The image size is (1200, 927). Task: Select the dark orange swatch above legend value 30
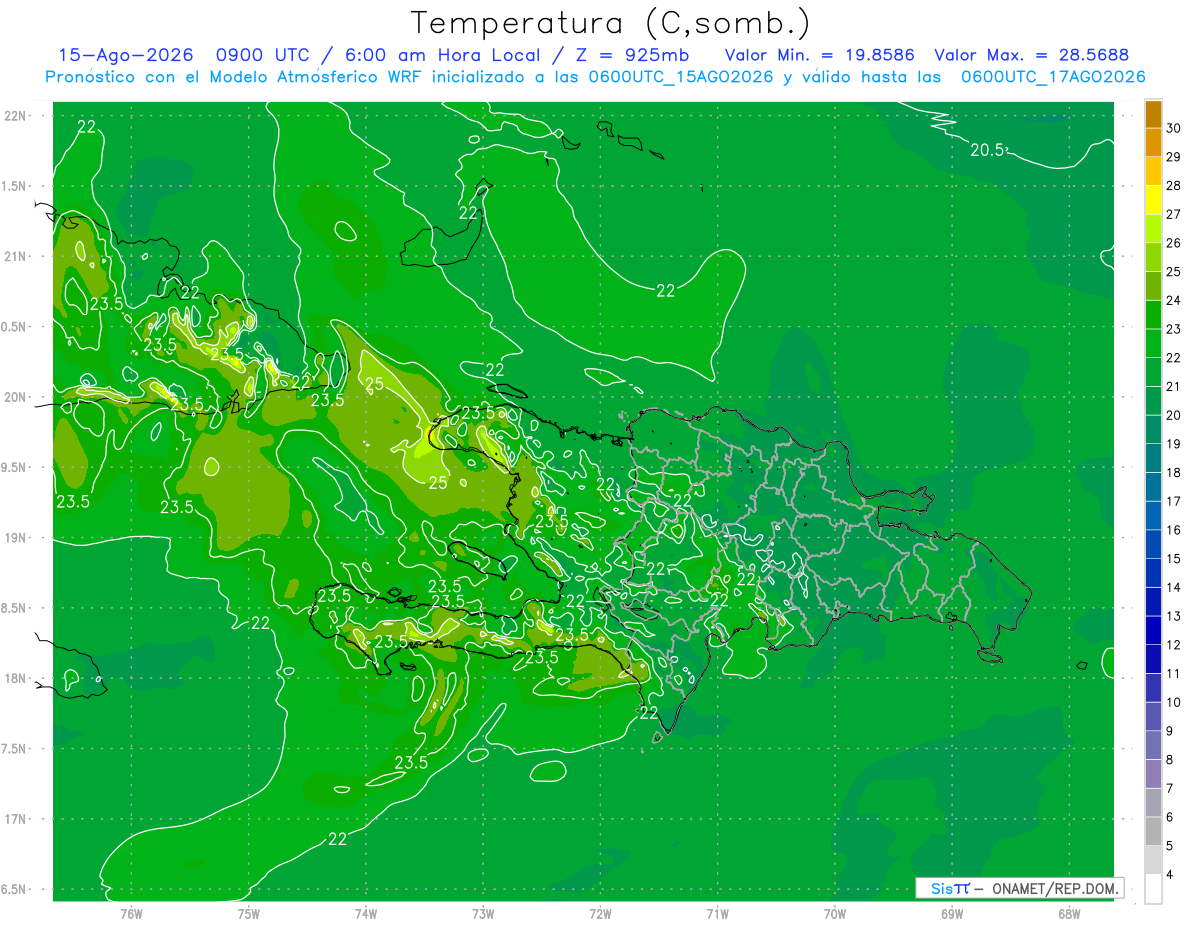coord(1153,114)
